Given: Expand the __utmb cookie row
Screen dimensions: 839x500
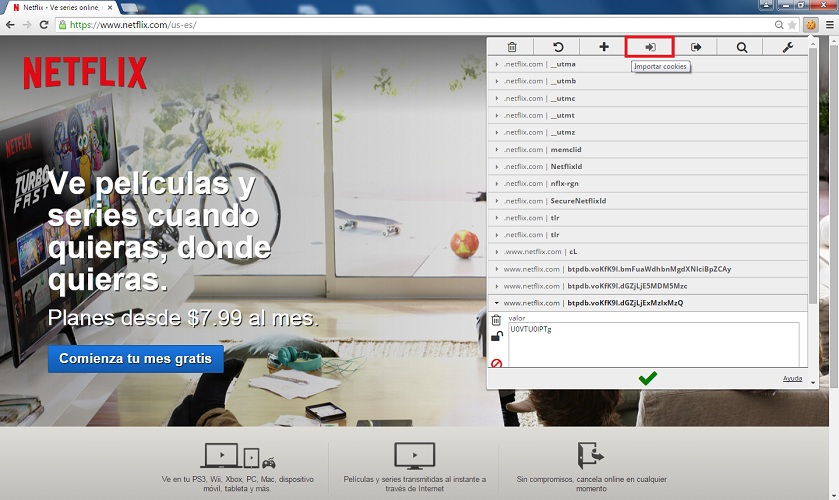Looking at the screenshot, I should point(647,81).
